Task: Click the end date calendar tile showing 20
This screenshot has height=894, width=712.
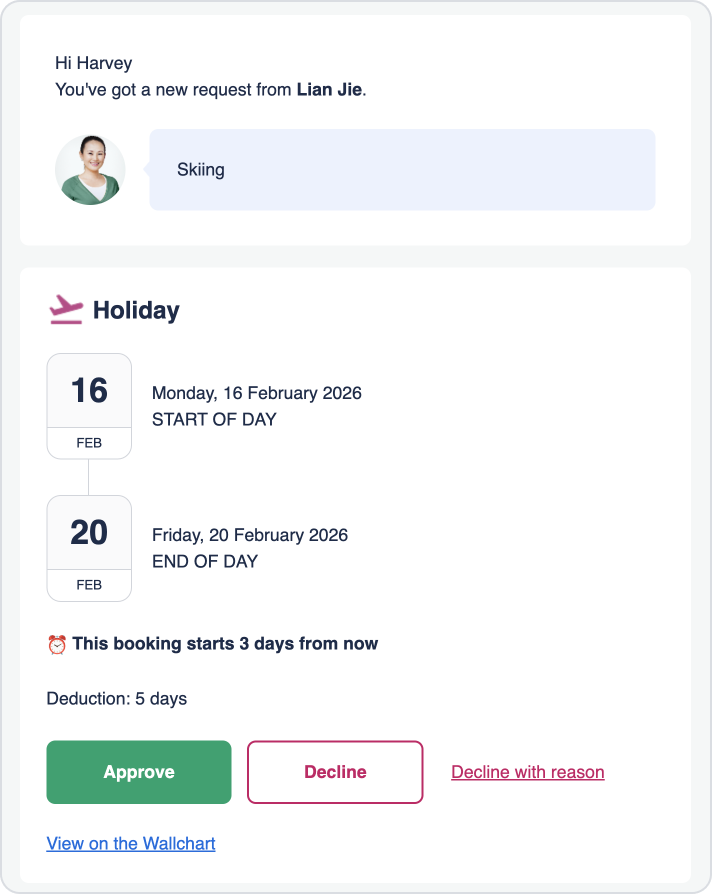Action: [89, 533]
